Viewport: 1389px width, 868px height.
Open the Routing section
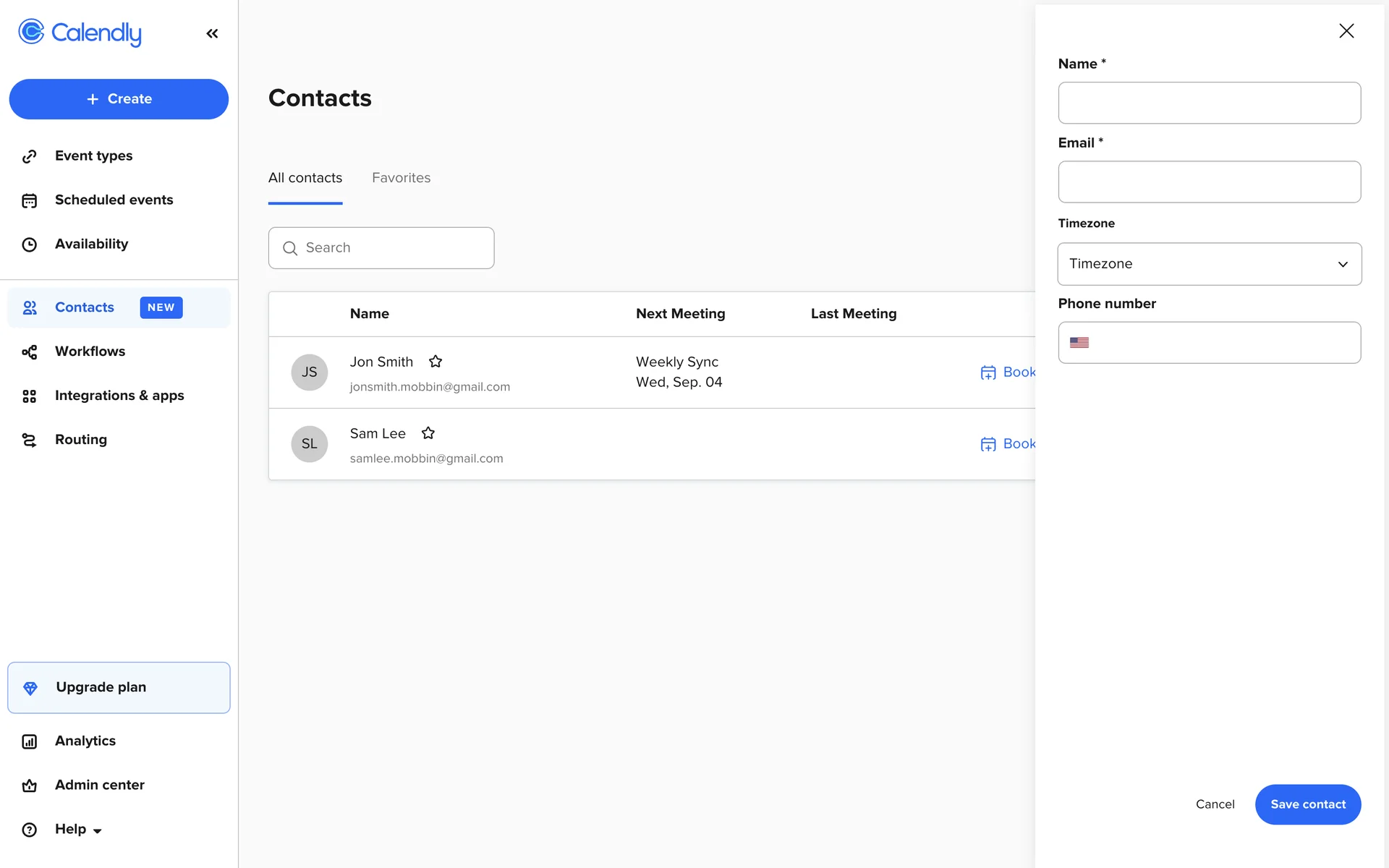(80, 440)
